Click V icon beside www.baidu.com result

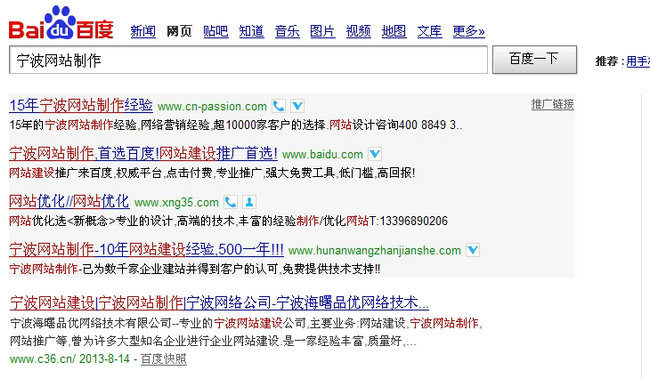pos(375,154)
